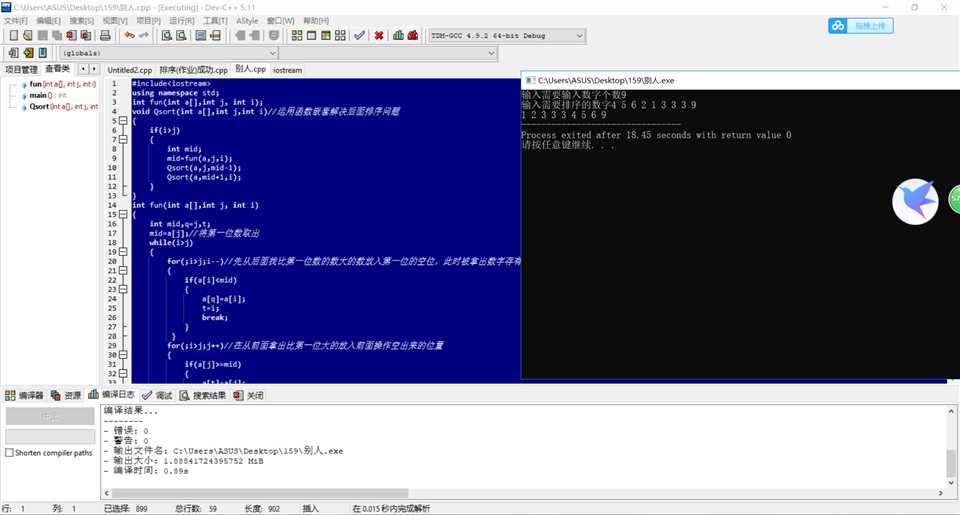Open Find with the magnifier icon

click(167, 36)
